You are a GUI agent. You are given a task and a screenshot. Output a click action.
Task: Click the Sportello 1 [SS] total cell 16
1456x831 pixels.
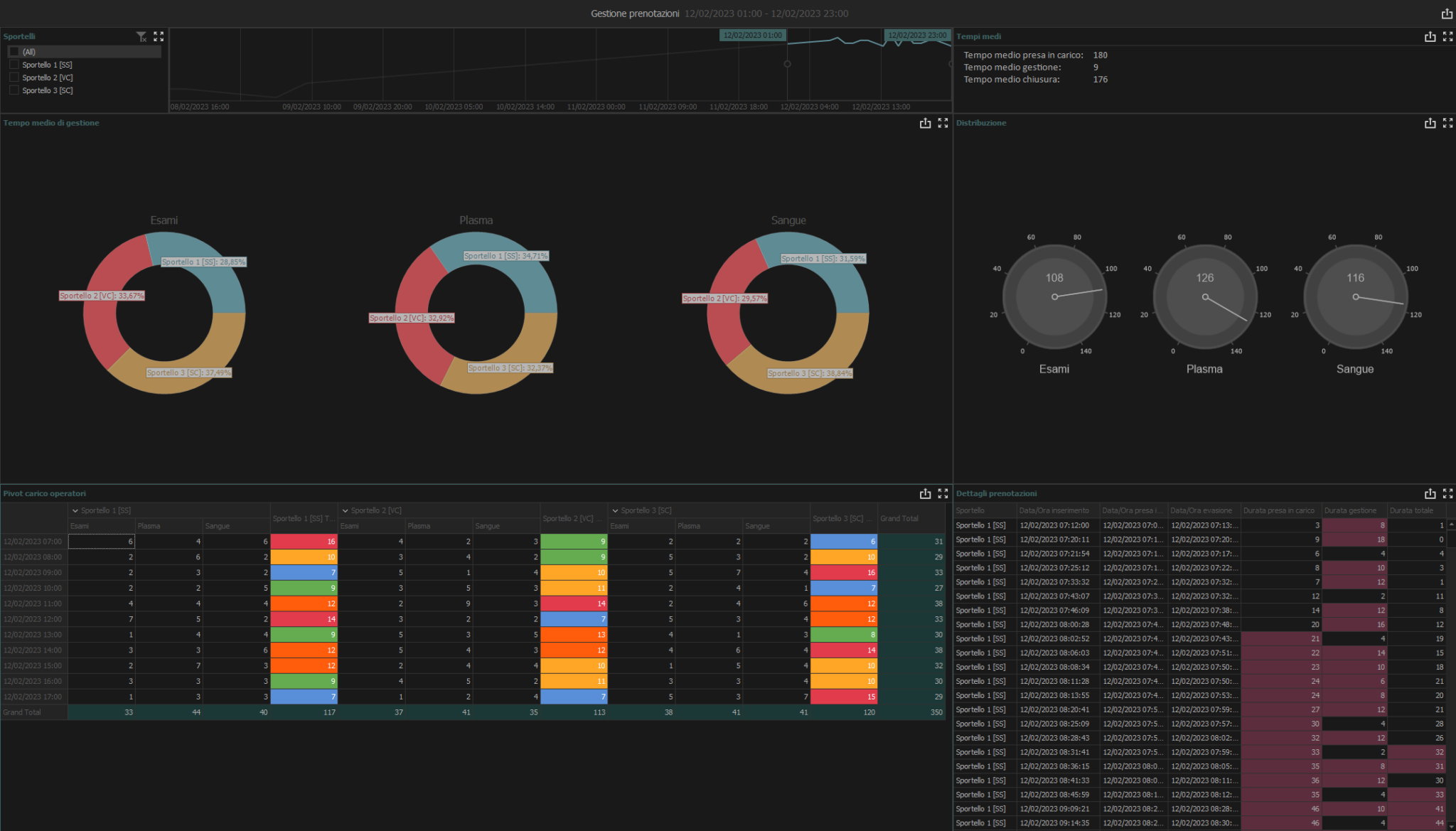(304, 542)
